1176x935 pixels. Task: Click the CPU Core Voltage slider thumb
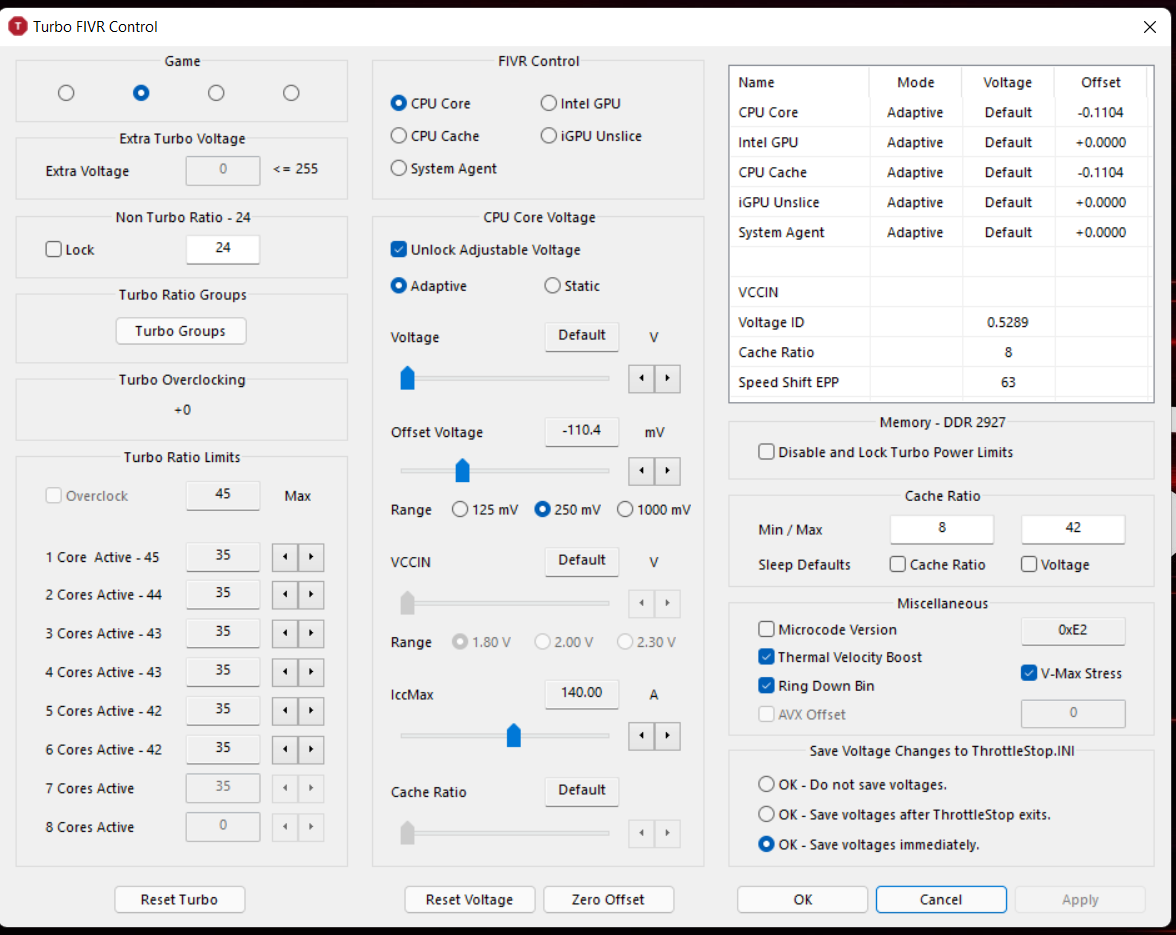(x=407, y=378)
